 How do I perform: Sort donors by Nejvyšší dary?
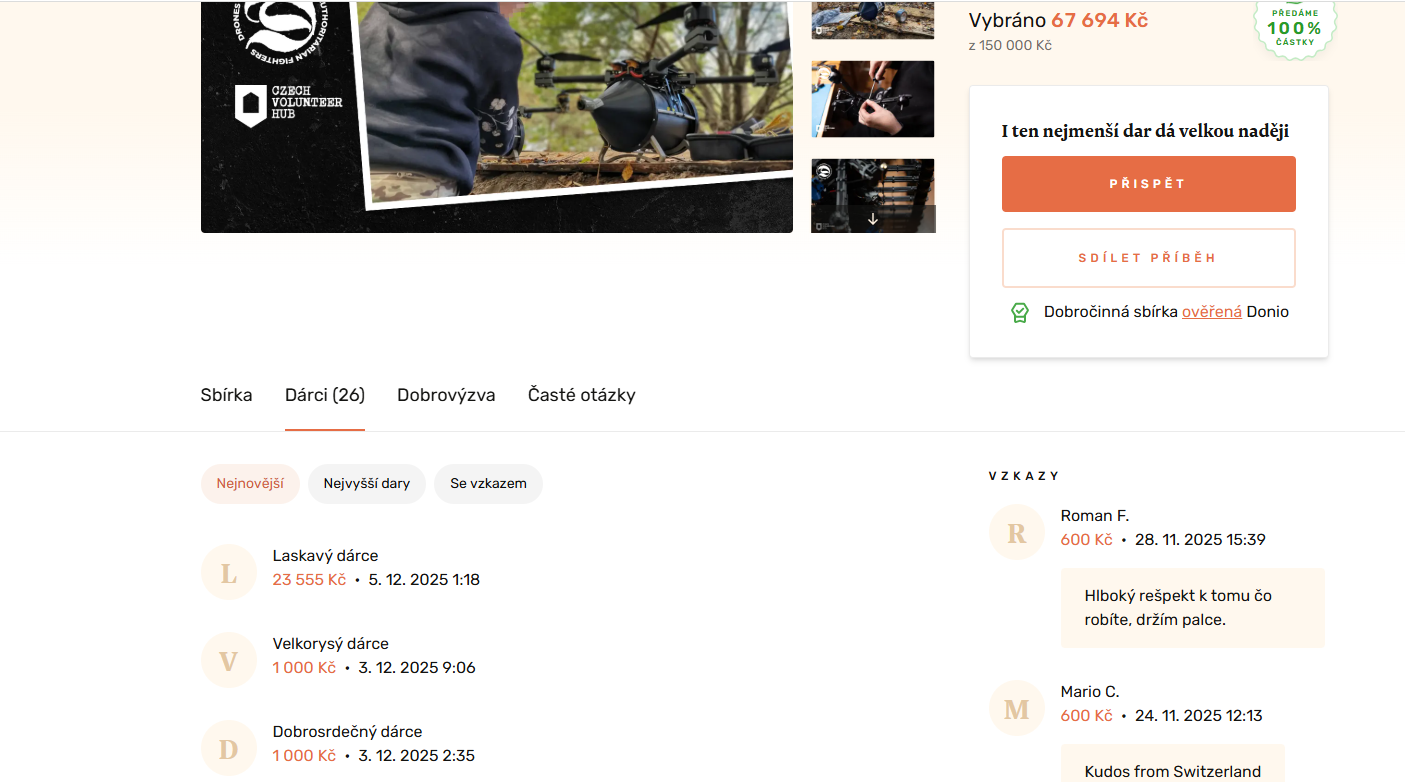pos(366,484)
